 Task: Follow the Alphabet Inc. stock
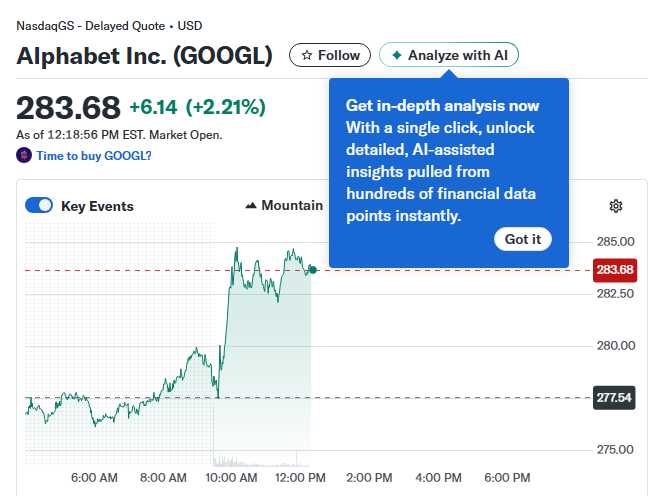(330, 56)
